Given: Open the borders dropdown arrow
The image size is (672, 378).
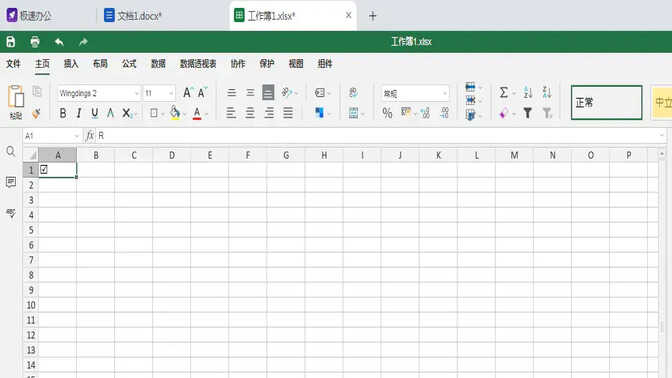Looking at the screenshot, I should pyautogui.click(x=162, y=114).
